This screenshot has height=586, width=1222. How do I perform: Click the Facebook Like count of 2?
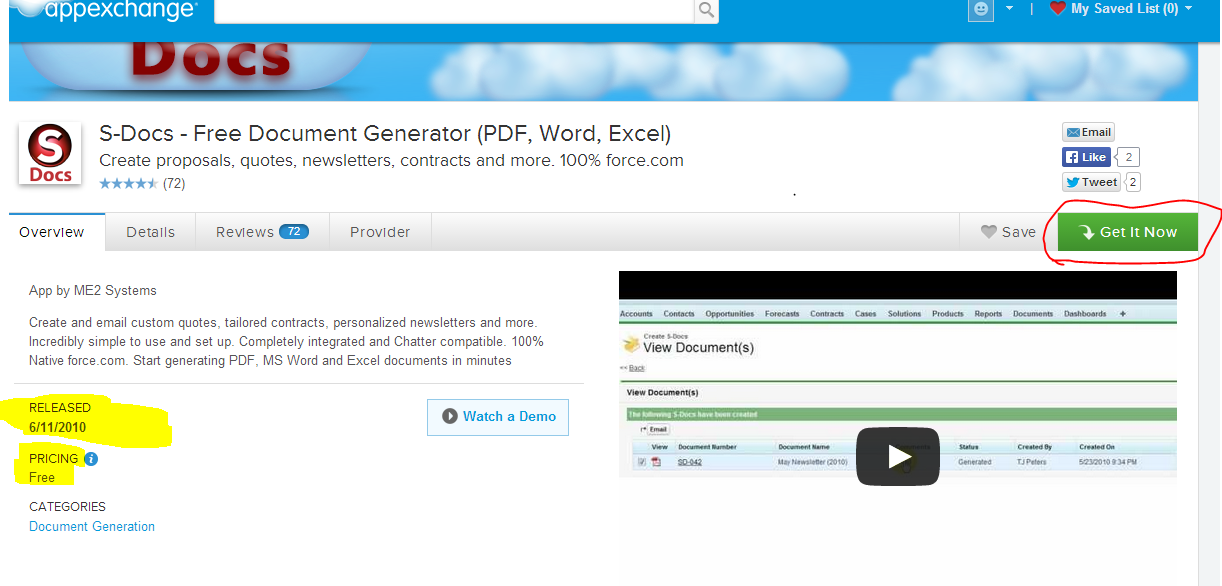pyautogui.click(x=1129, y=157)
